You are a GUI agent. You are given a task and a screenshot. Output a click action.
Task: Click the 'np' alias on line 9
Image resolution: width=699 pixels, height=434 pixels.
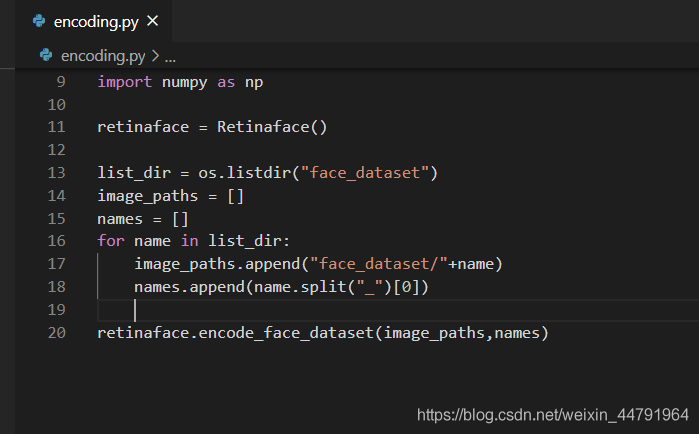coord(254,83)
